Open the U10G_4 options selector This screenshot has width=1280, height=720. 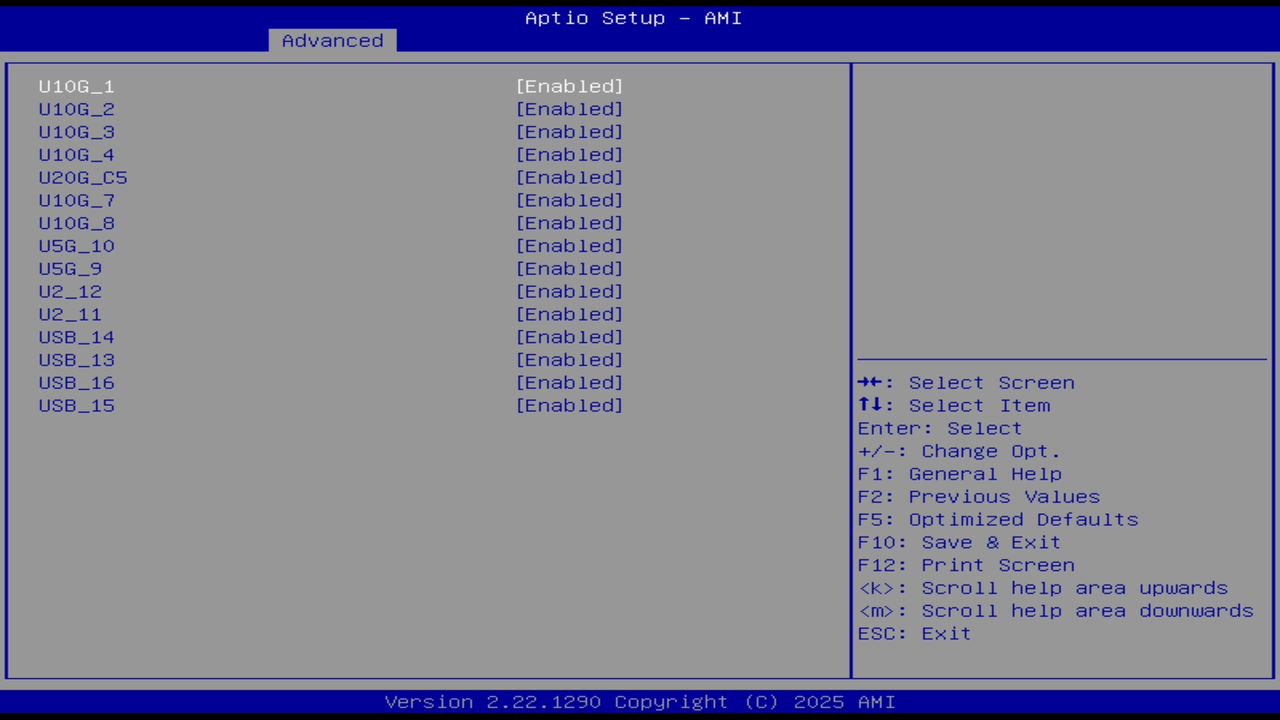569,154
